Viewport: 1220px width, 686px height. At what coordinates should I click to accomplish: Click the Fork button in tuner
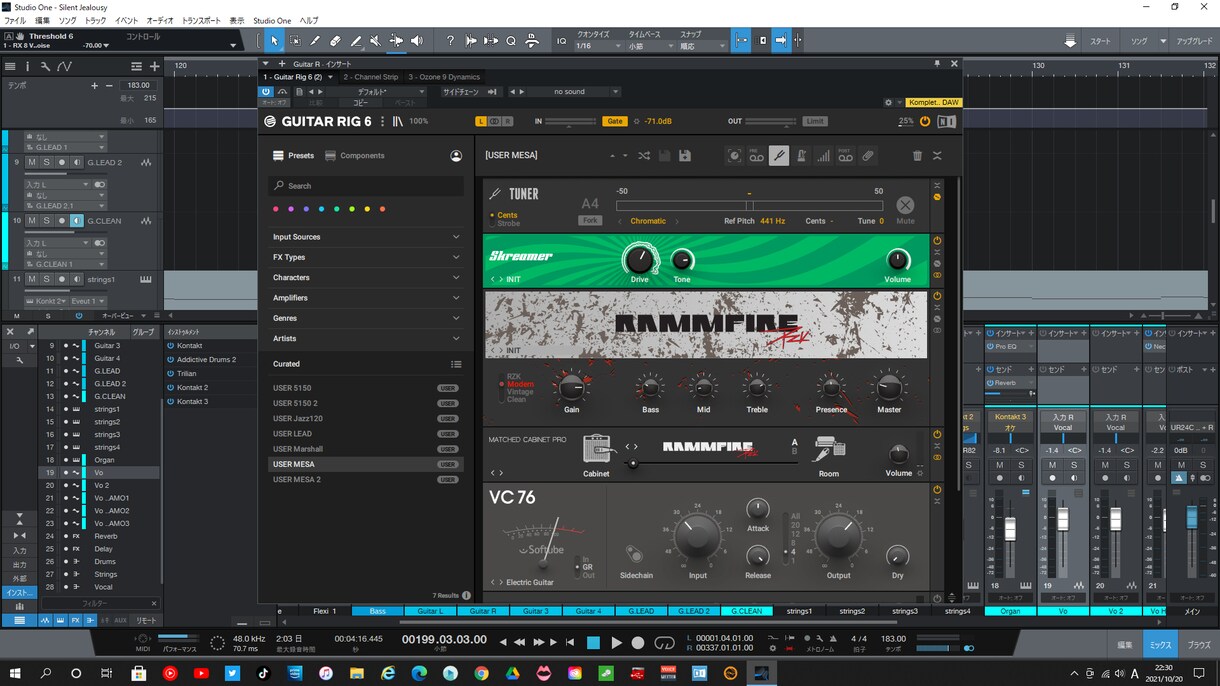(x=590, y=220)
